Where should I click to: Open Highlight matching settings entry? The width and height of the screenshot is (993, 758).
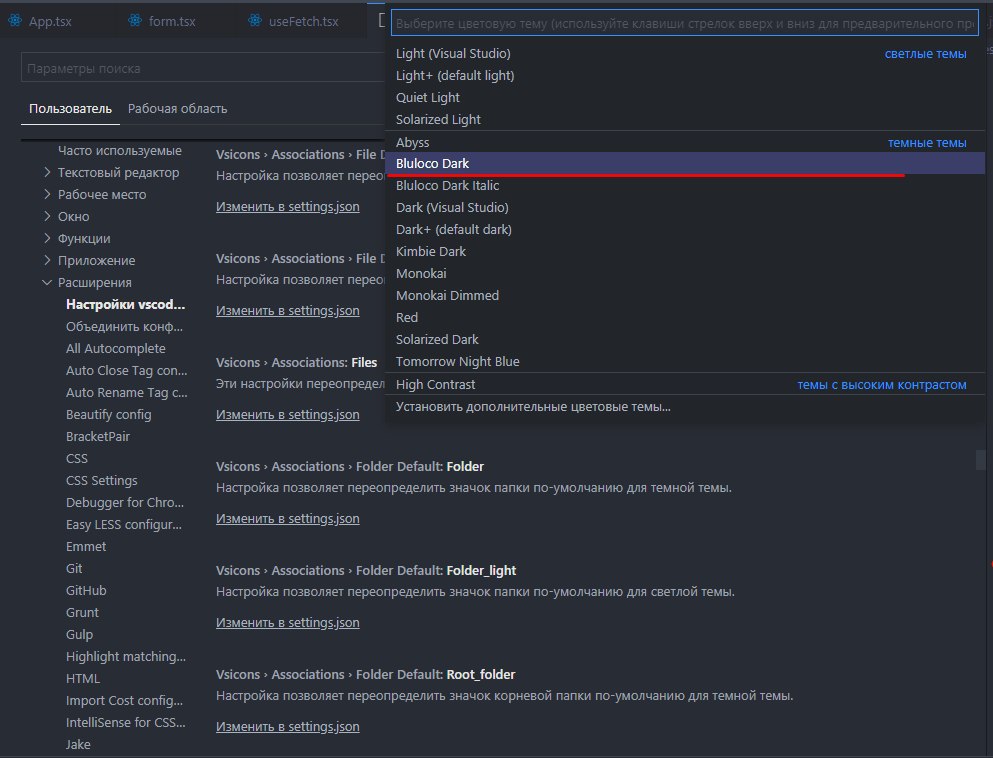point(126,657)
